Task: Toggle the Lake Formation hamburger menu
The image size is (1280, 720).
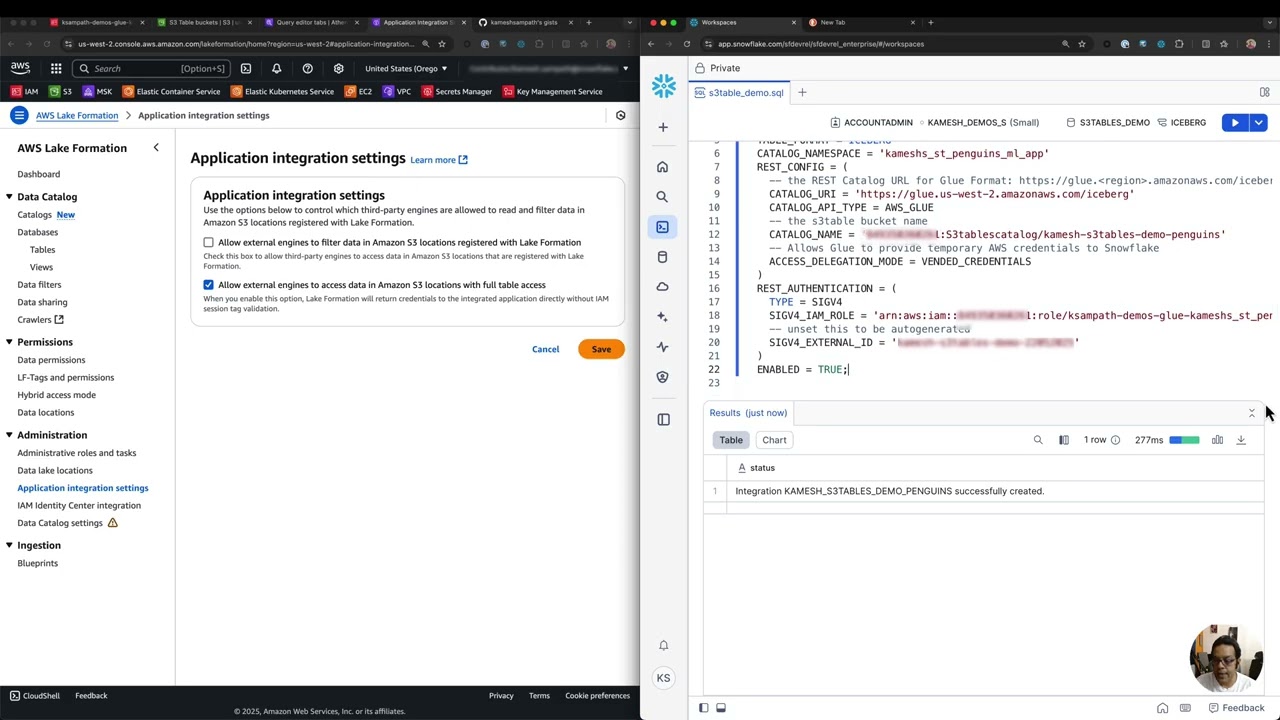Action: click(19, 115)
